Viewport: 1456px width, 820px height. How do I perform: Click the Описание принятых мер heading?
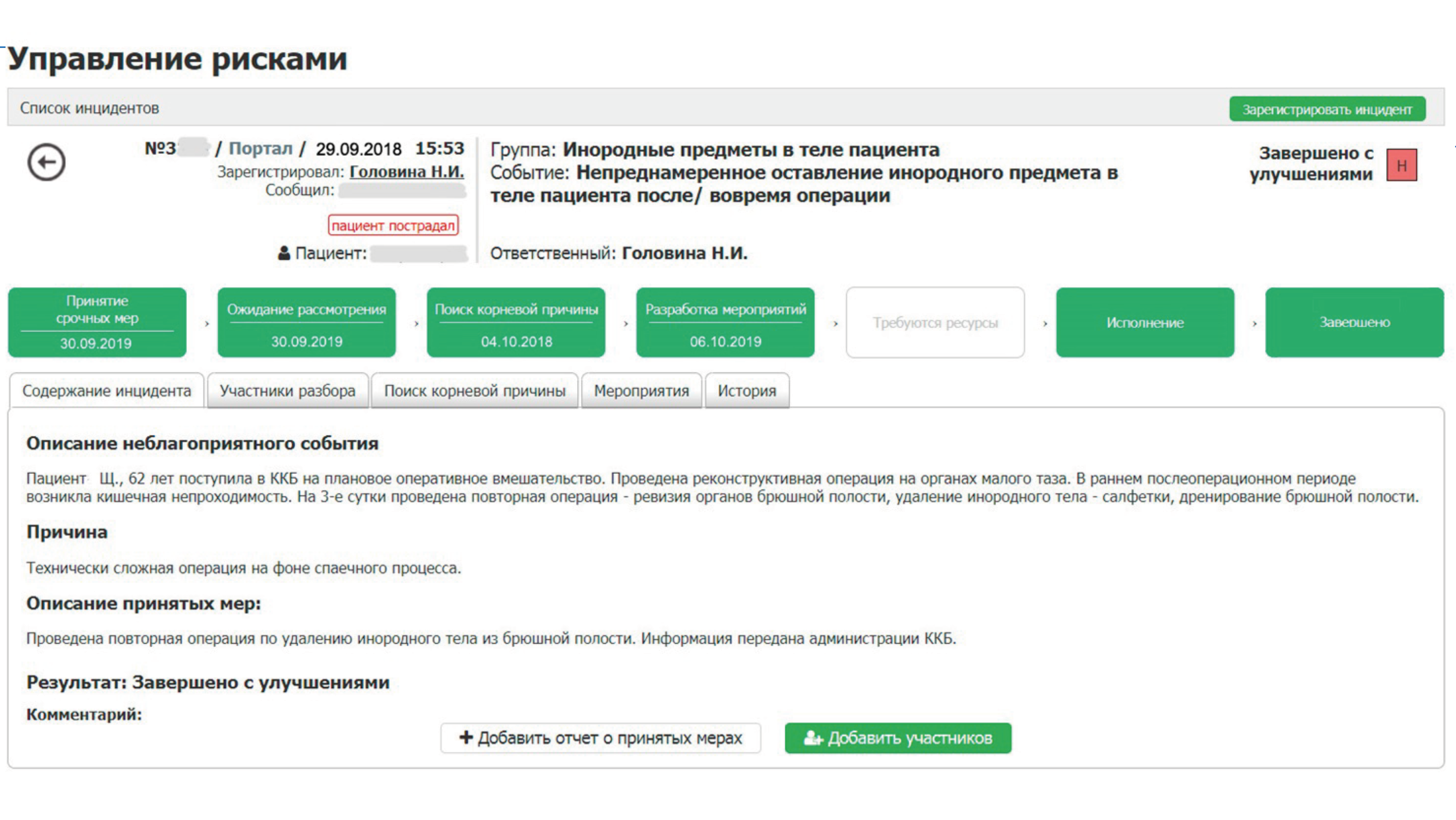[x=144, y=603]
